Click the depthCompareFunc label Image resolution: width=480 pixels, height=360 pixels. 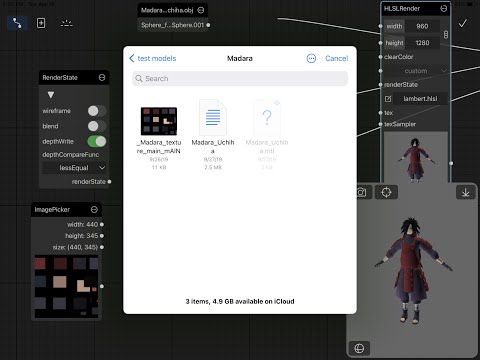coord(71,155)
